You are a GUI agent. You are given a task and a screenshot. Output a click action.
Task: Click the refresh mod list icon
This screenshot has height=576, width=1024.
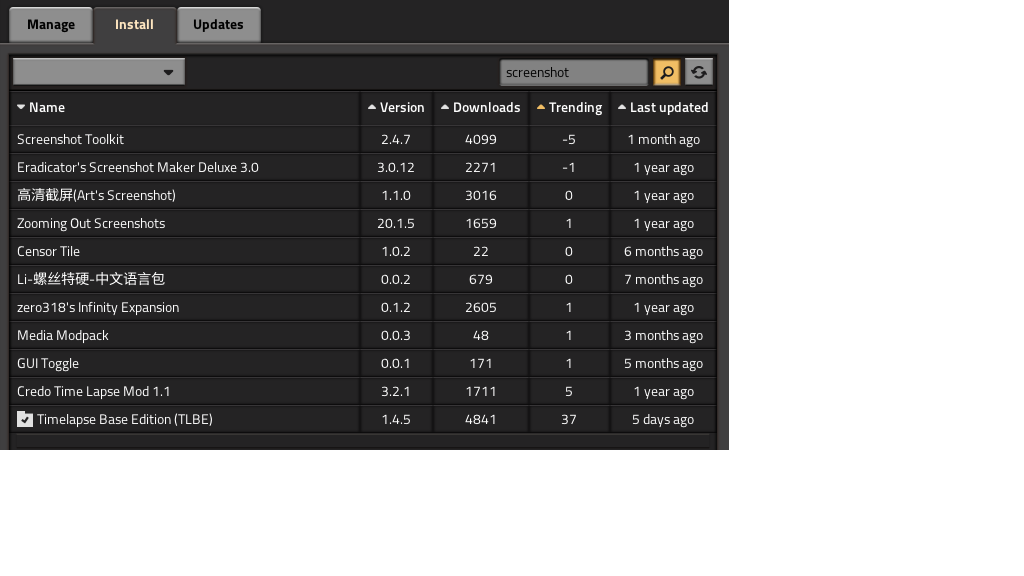pos(699,72)
